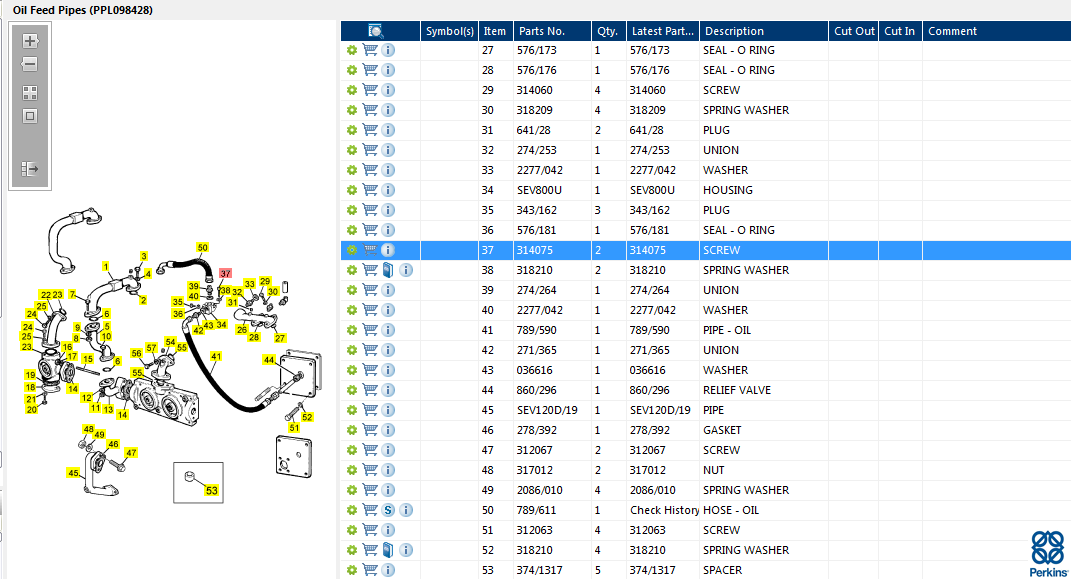
Task: Zoom out of the parts diagram
Action: click(x=29, y=64)
